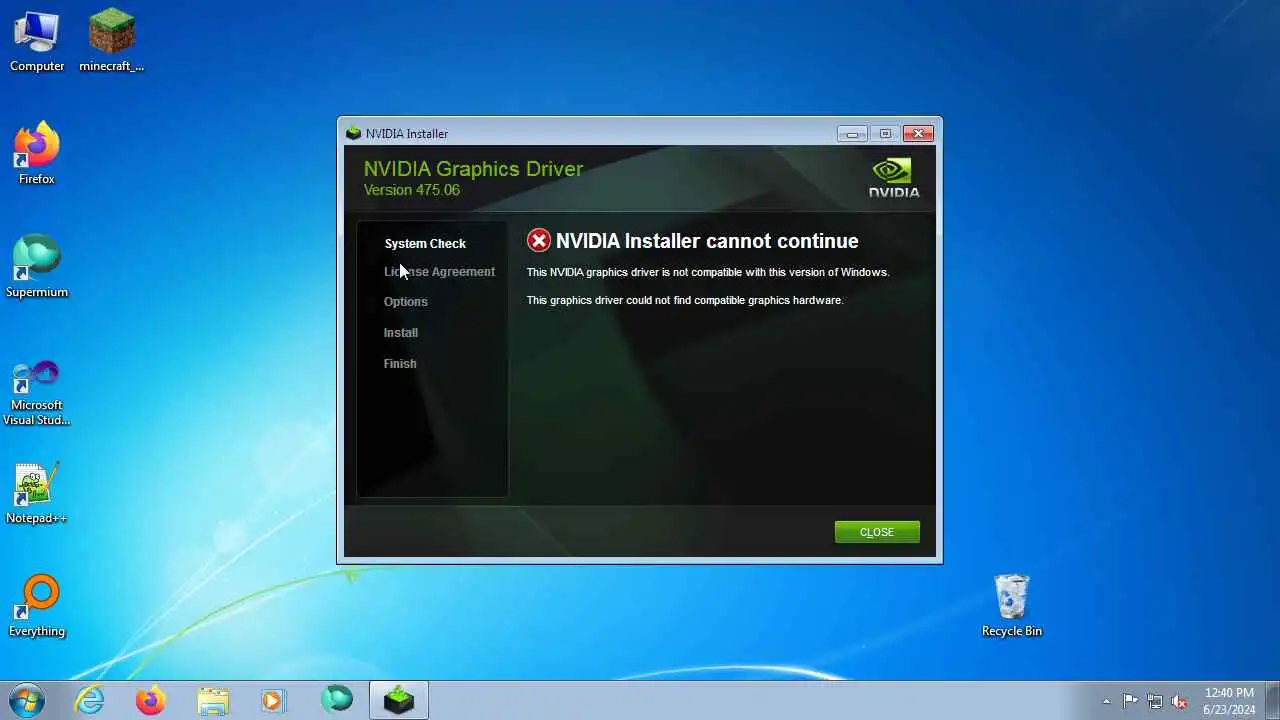Open the taskbar clock and date
The height and width of the screenshot is (720, 1280).
click(x=1229, y=701)
